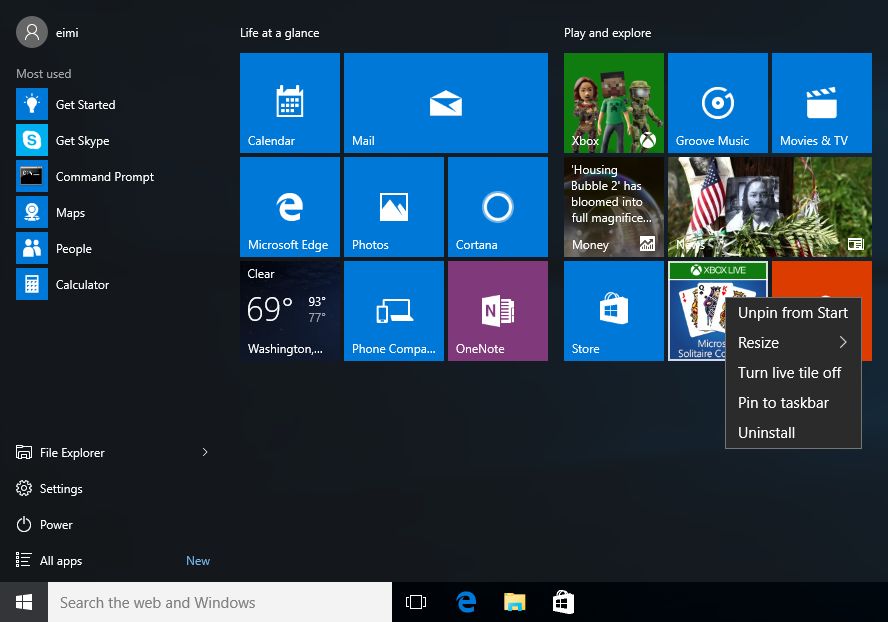Click the Windows Start button
This screenshot has width=888, height=622.
click(24, 602)
